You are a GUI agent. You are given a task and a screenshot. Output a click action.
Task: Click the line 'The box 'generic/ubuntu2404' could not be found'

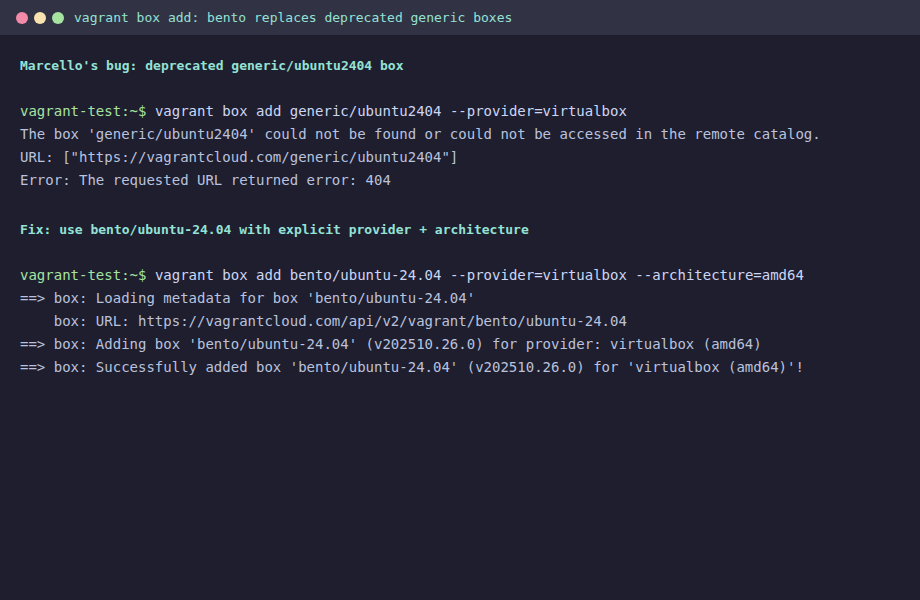pos(420,134)
